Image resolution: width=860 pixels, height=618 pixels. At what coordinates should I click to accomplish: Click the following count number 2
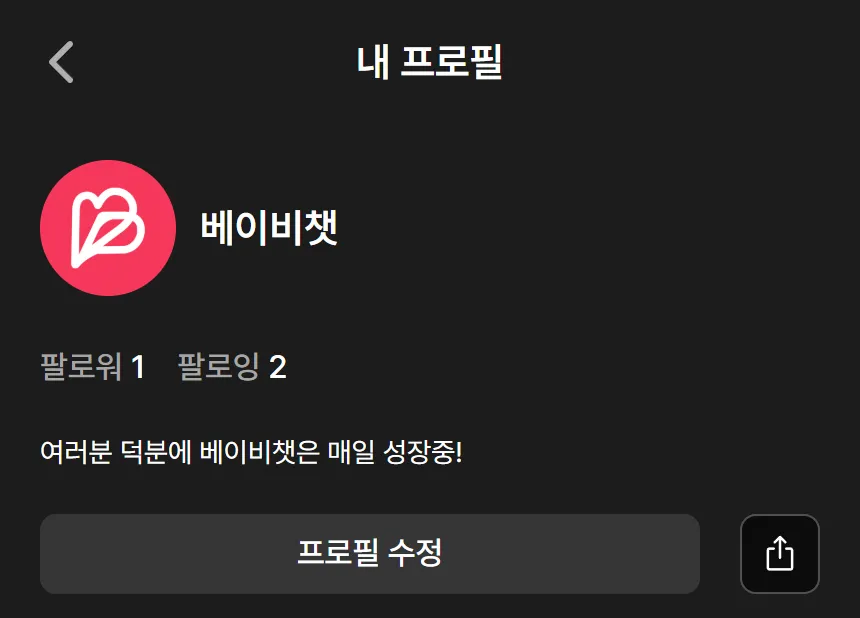(x=278, y=367)
